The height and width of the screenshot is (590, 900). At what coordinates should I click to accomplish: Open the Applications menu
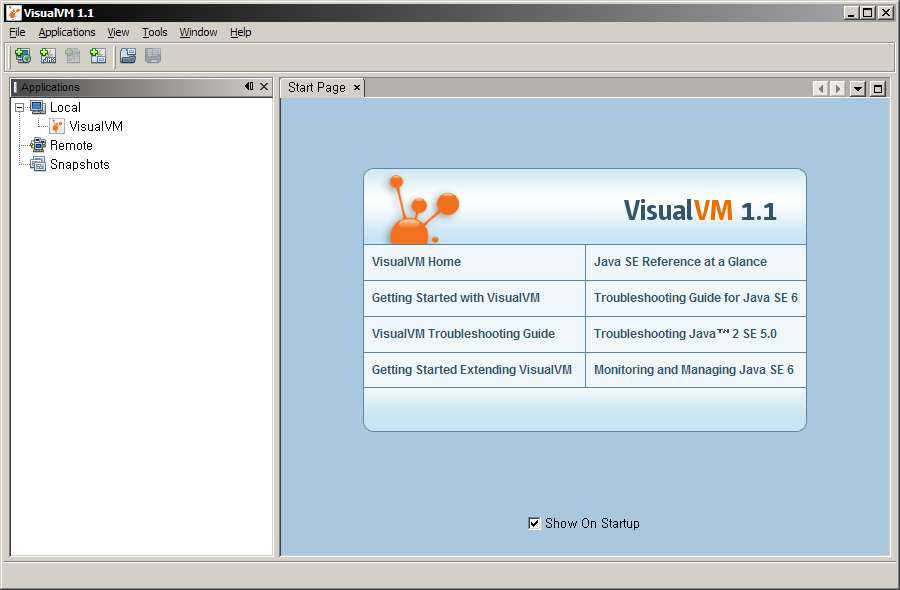coord(67,32)
